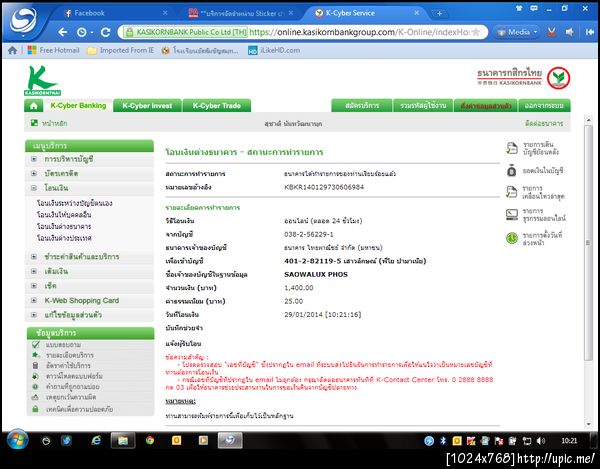Open the third sub-link under the opened menu section
The width and height of the screenshot is (600, 469).
pos(64,226)
